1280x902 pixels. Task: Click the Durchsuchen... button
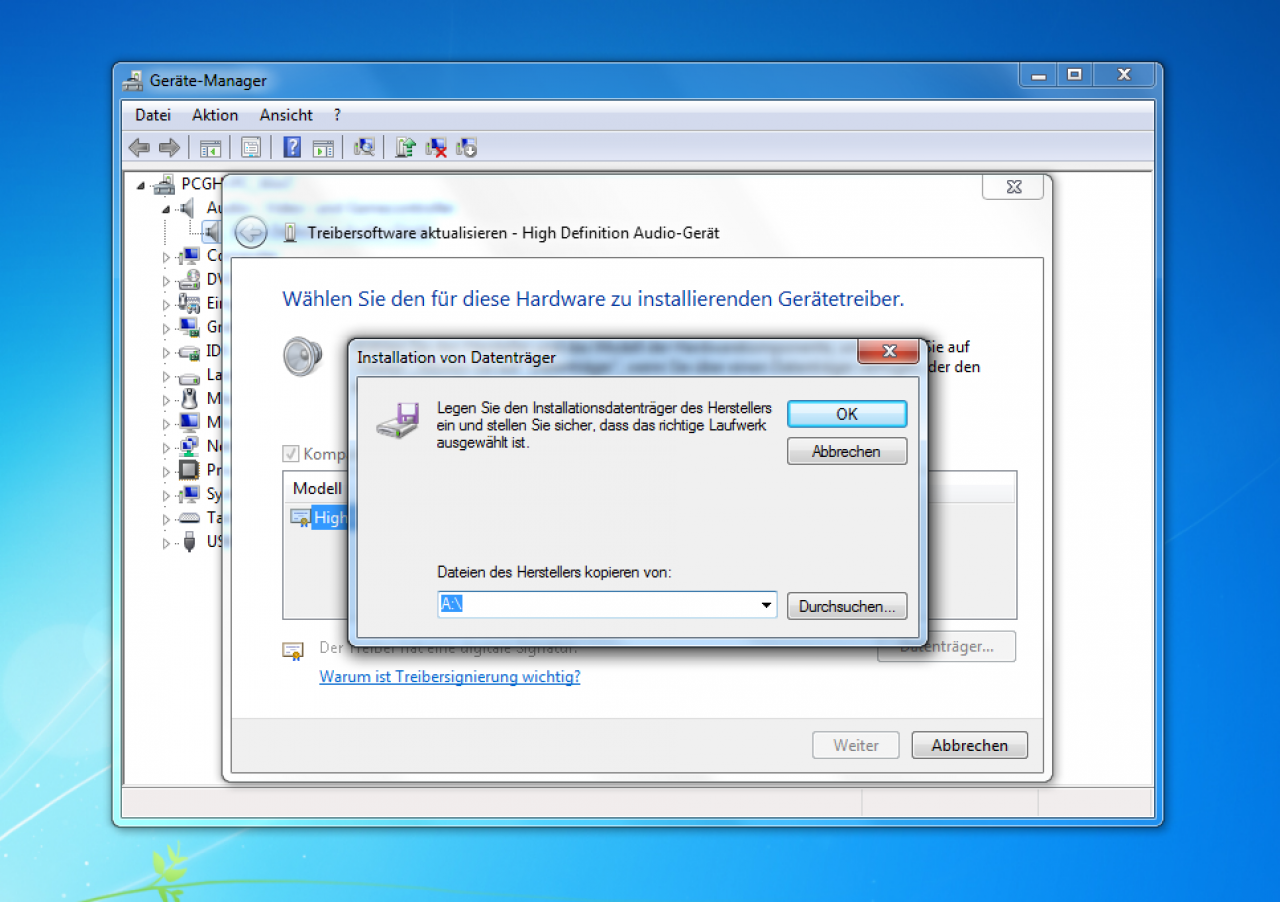(x=847, y=606)
